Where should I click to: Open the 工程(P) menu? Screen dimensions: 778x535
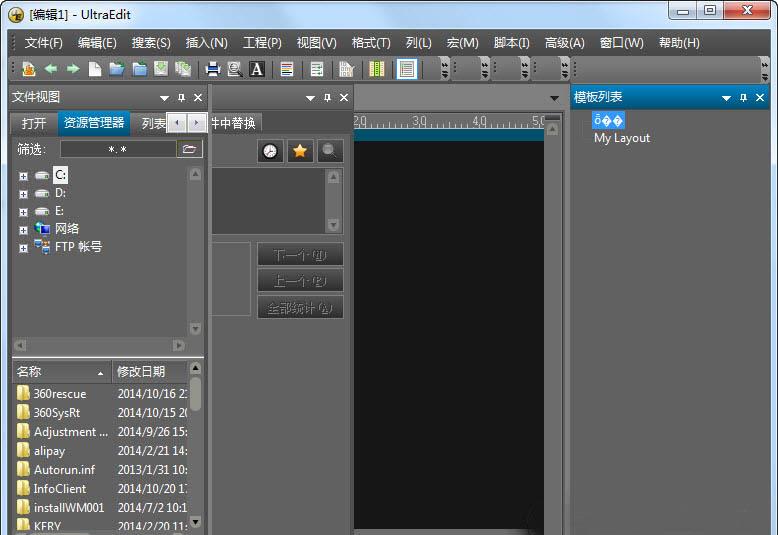(x=262, y=43)
